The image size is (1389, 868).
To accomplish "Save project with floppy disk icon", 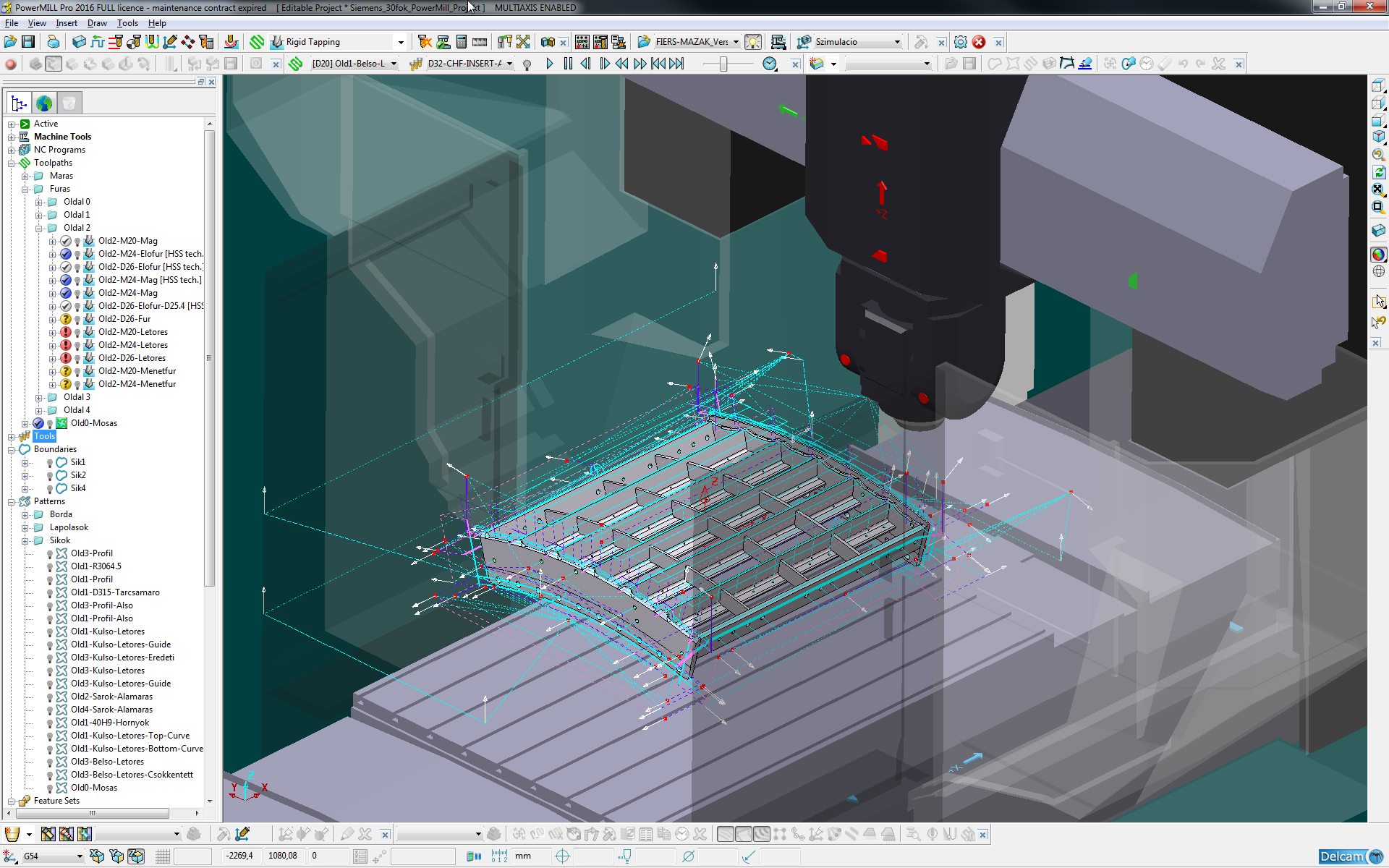I will [28, 42].
